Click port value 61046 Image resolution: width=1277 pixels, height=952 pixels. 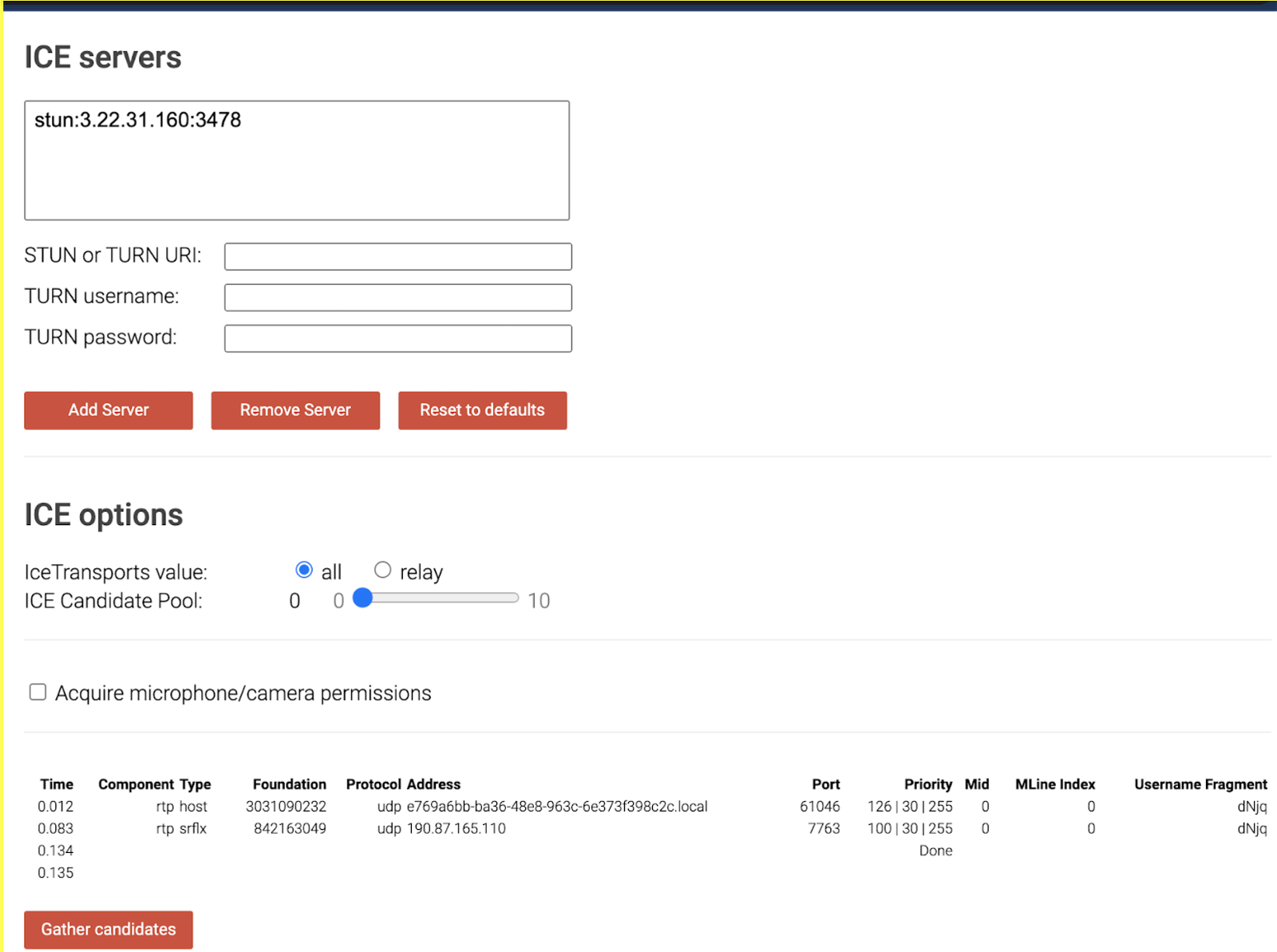pos(820,807)
